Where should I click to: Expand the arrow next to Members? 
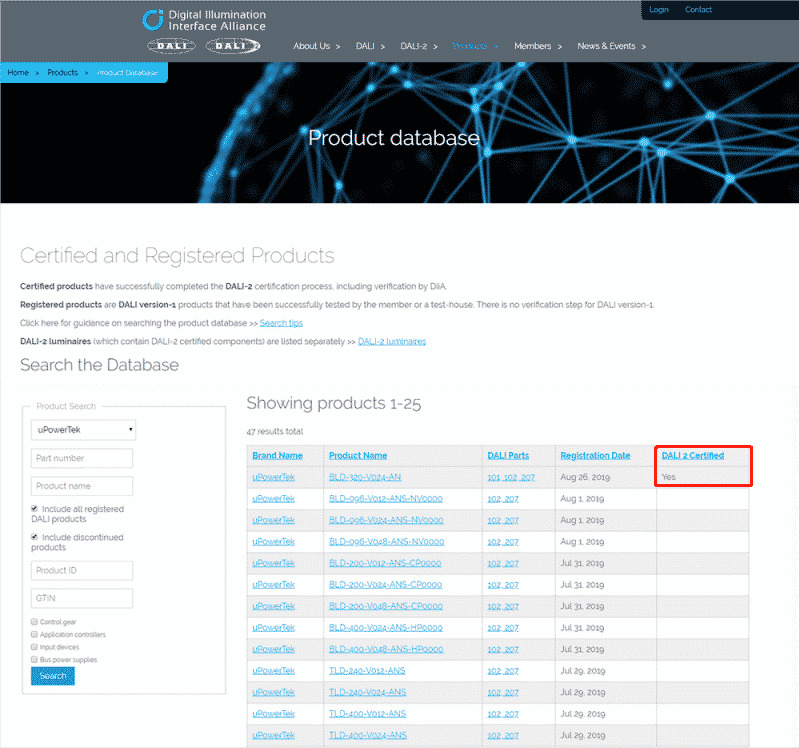click(x=560, y=46)
